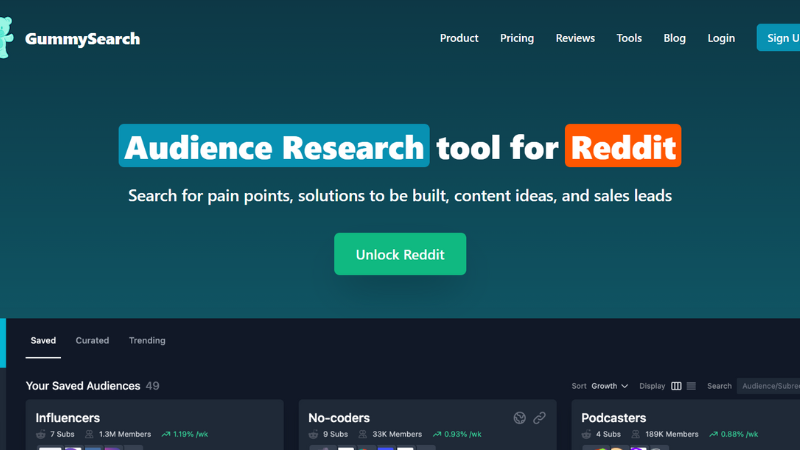Click the Audience Research headline highlight
This screenshot has width=800, height=450.
[x=274, y=146]
